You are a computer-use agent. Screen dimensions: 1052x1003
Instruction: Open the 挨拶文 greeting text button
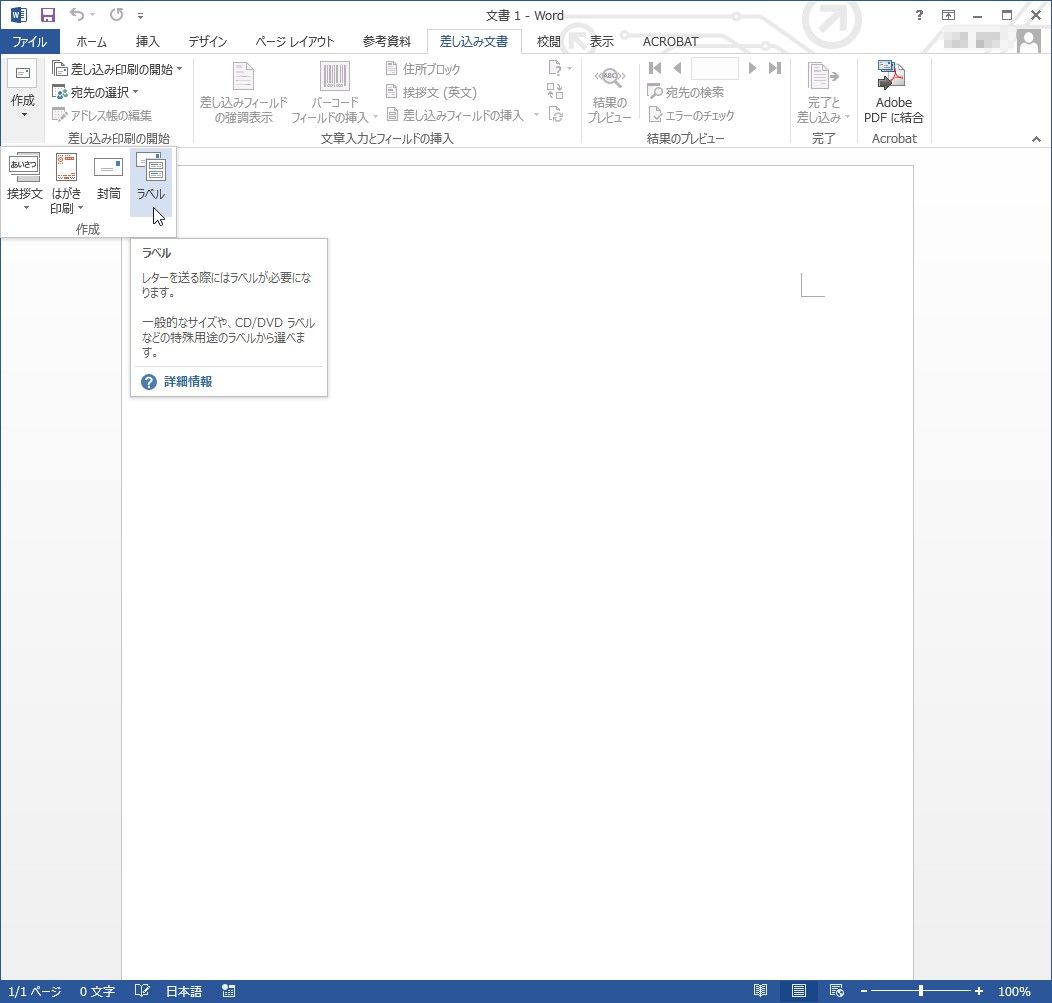click(x=24, y=181)
